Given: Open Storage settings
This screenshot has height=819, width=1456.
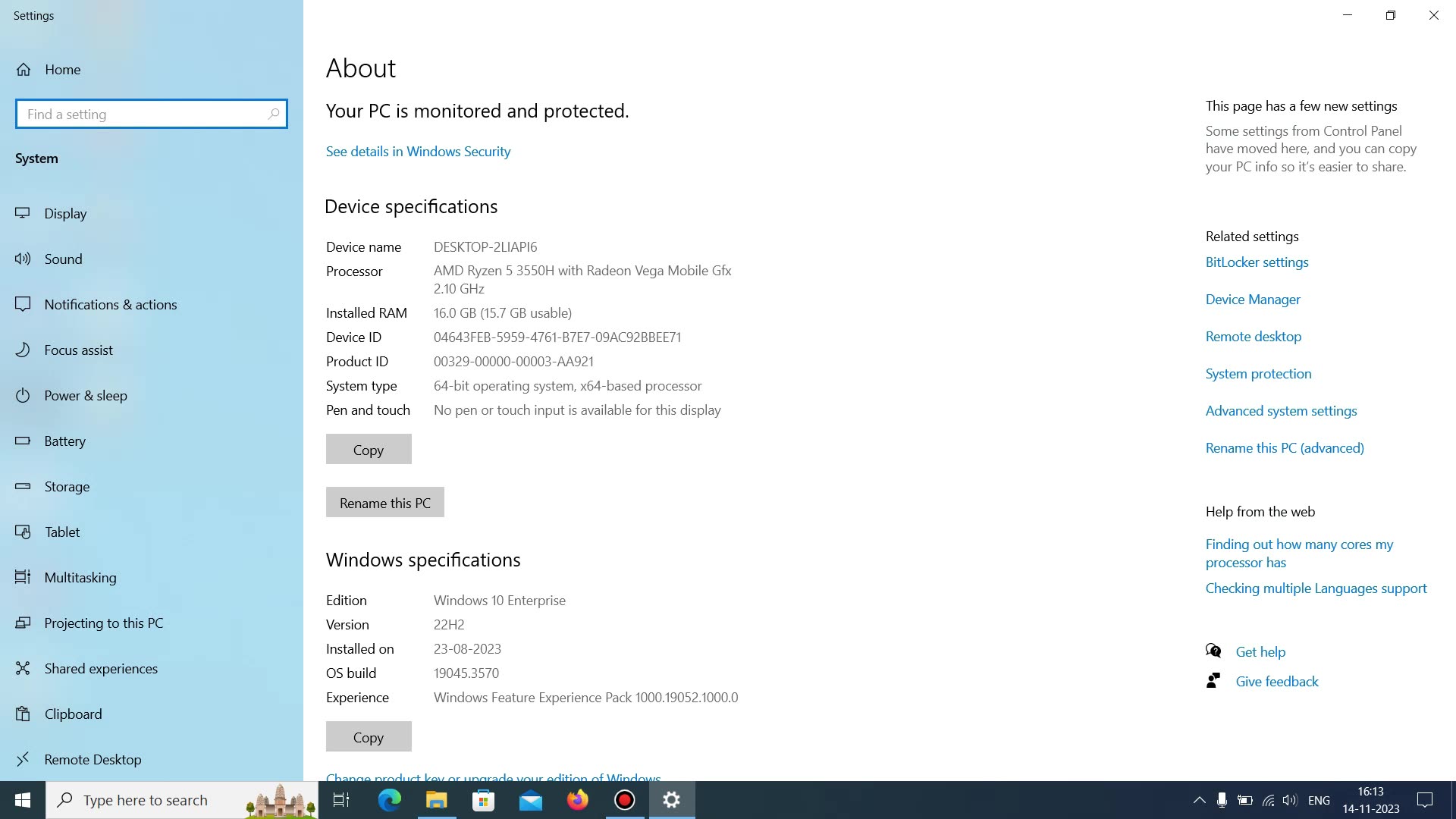Looking at the screenshot, I should pos(67,486).
